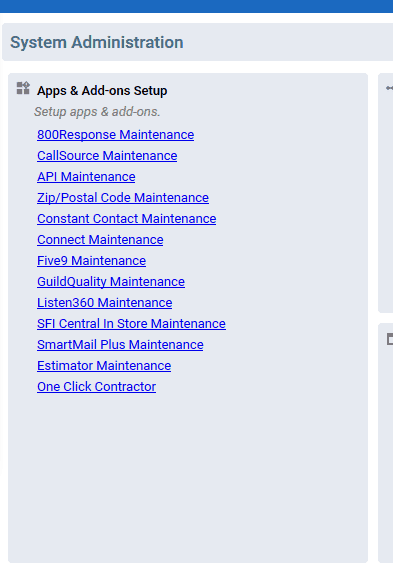Click the Setup apps & add-ons description text
The image size is (393, 565).
click(97, 112)
